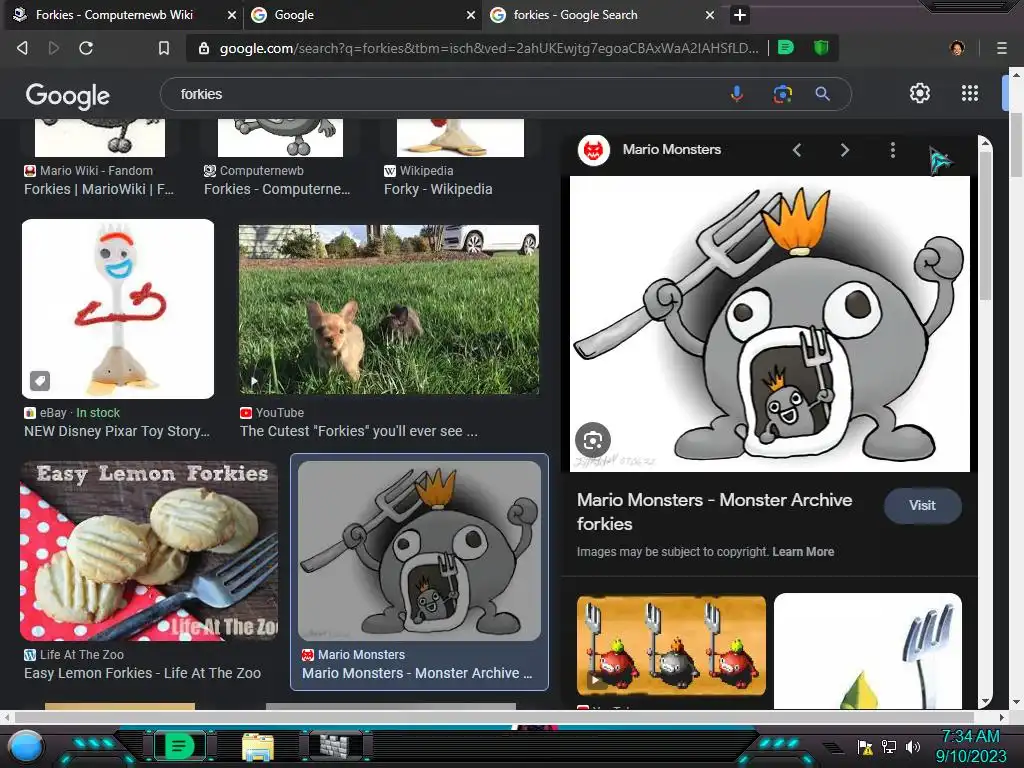Click the Mario Monsters site logo
The width and height of the screenshot is (1024, 768).
pyautogui.click(x=594, y=150)
